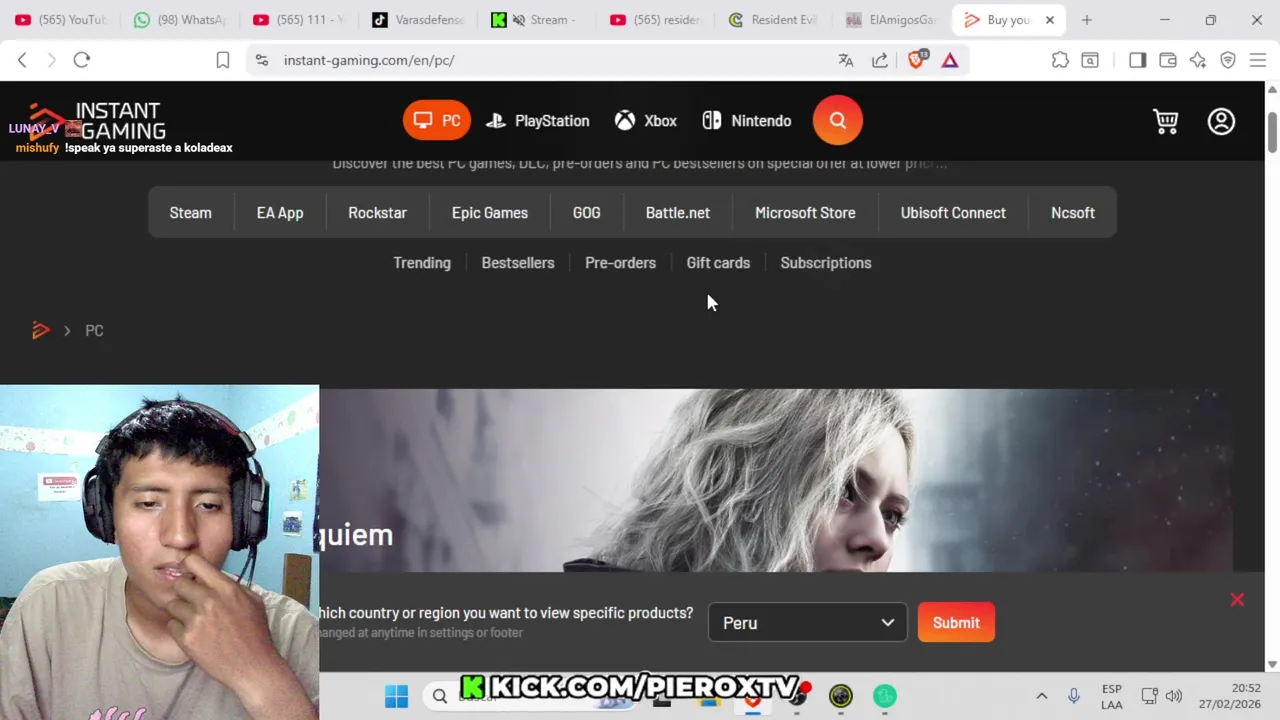The width and height of the screenshot is (1280, 720).
Task: Open Brave Shields lion icon
Action: [x=916, y=60]
